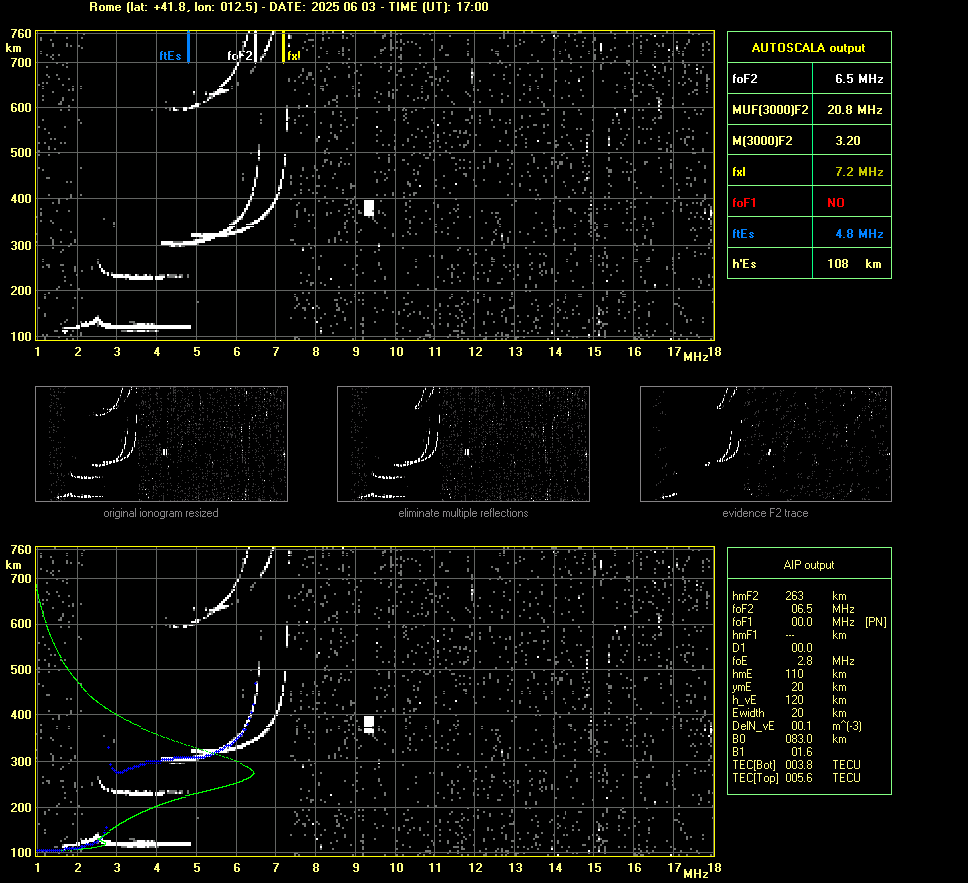Click the DelN_vE 00.1 entry

pyautogui.click(x=797, y=726)
